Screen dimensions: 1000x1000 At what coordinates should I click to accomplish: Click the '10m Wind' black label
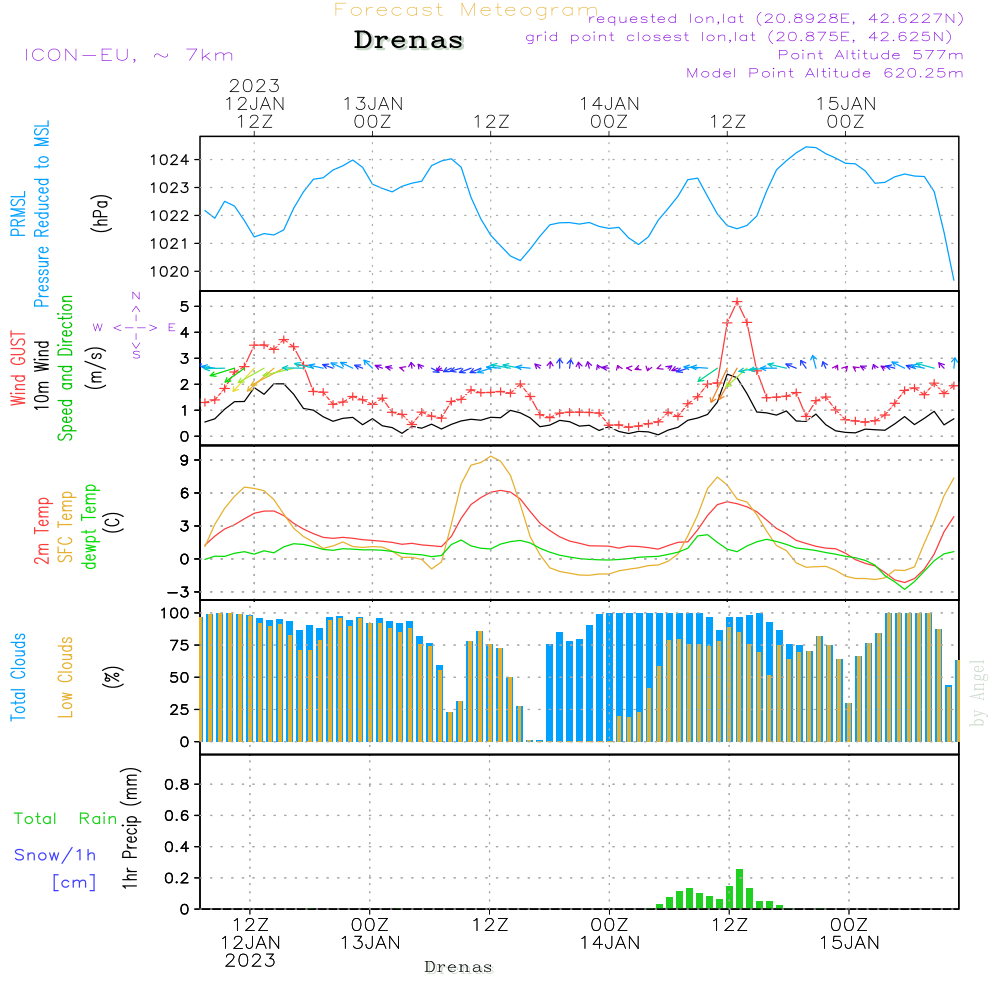coord(41,375)
